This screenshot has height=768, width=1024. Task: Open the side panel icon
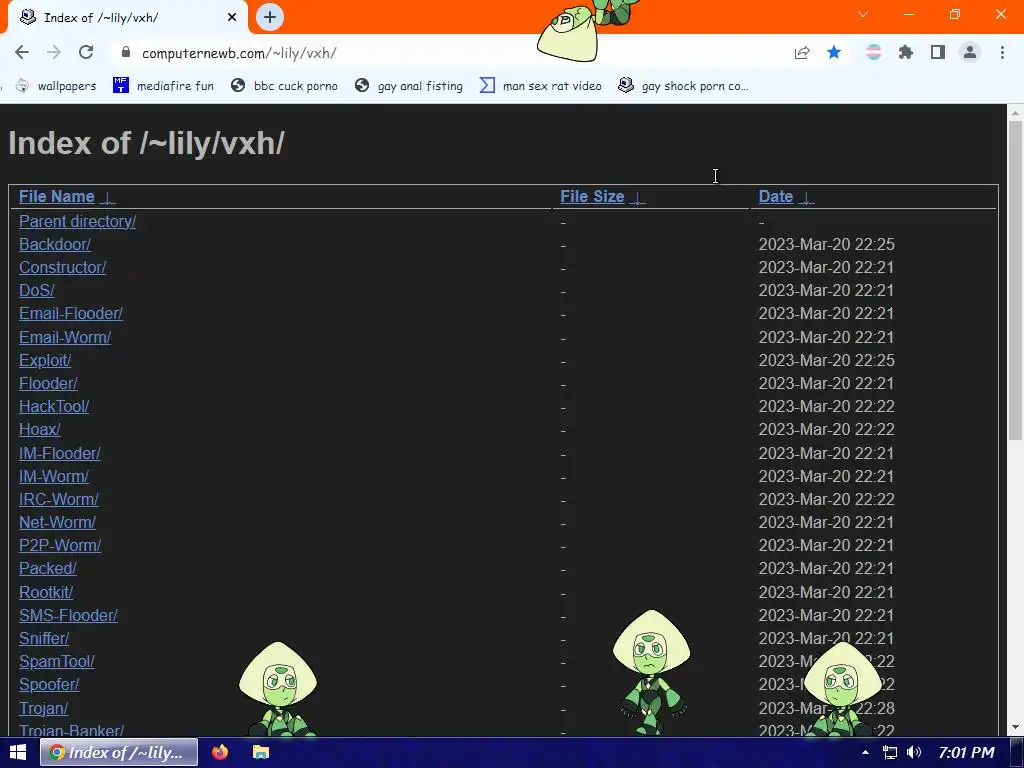click(938, 52)
